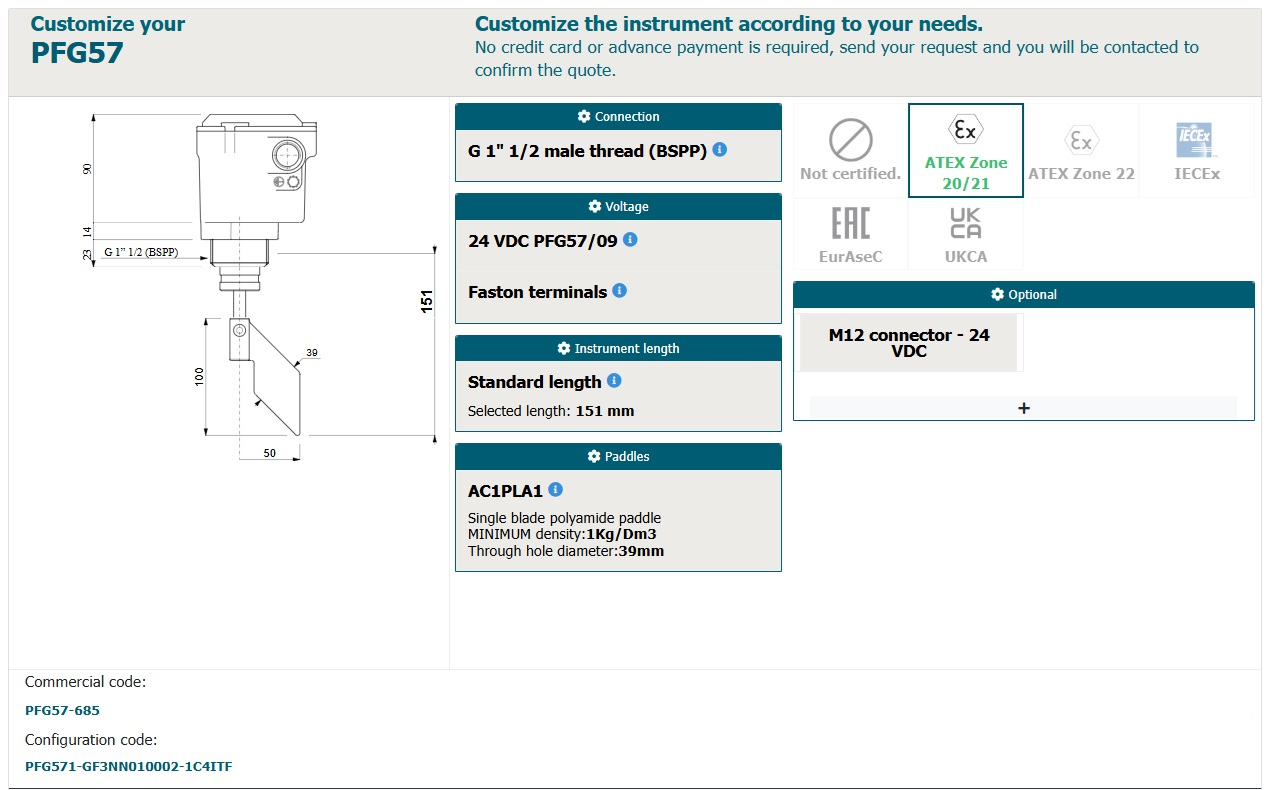Click the M12 connector - 24 VDC option
The height and width of the screenshot is (790, 1274).
click(909, 343)
